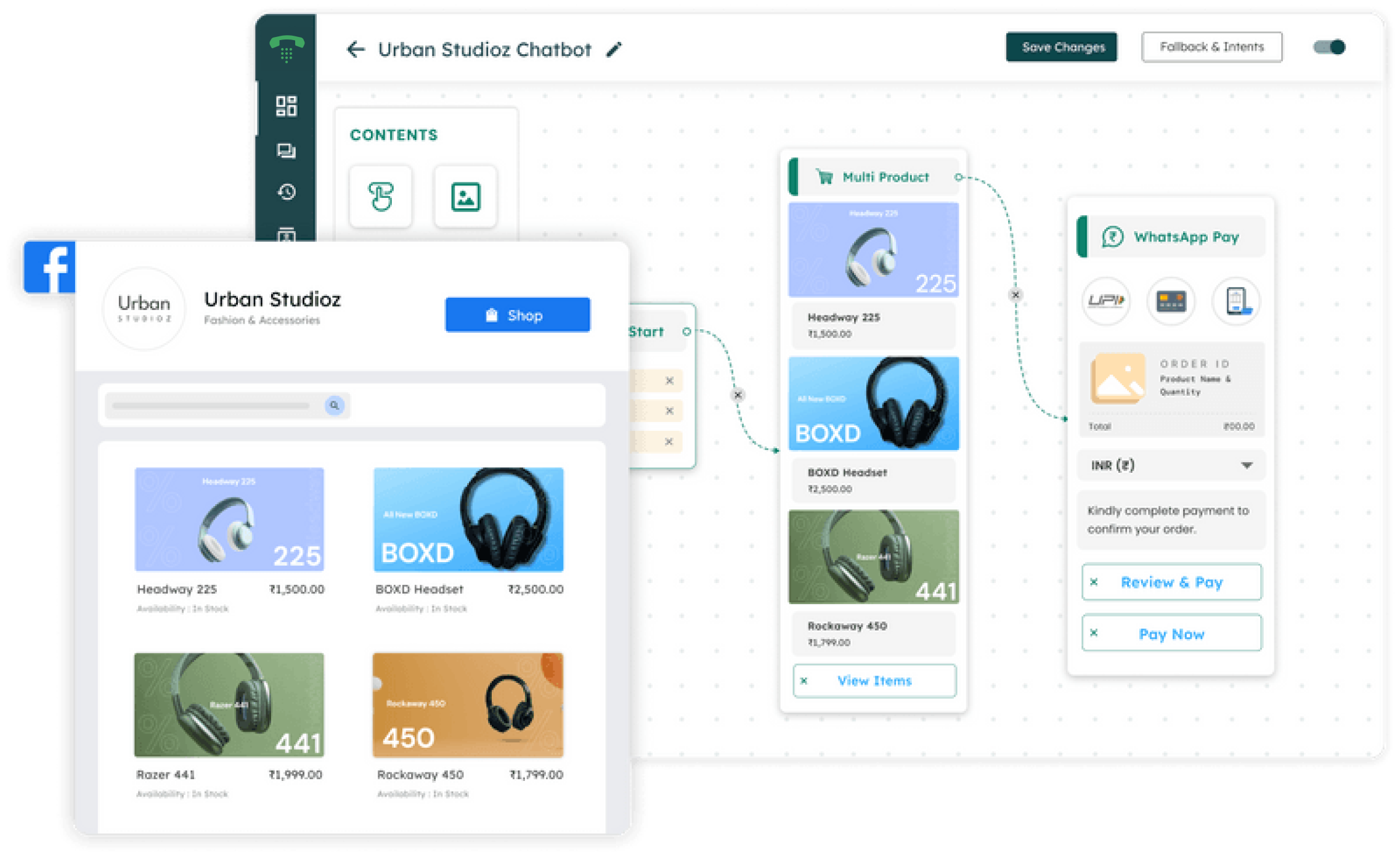Click Razer 441 product name
This screenshot has height=858, width=1400.
(x=166, y=774)
